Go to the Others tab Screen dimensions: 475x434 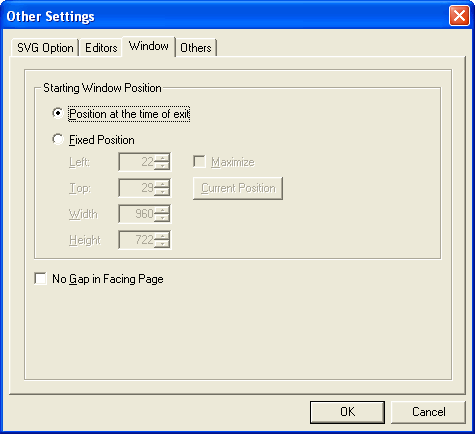pyautogui.click(x=196, y=48)
